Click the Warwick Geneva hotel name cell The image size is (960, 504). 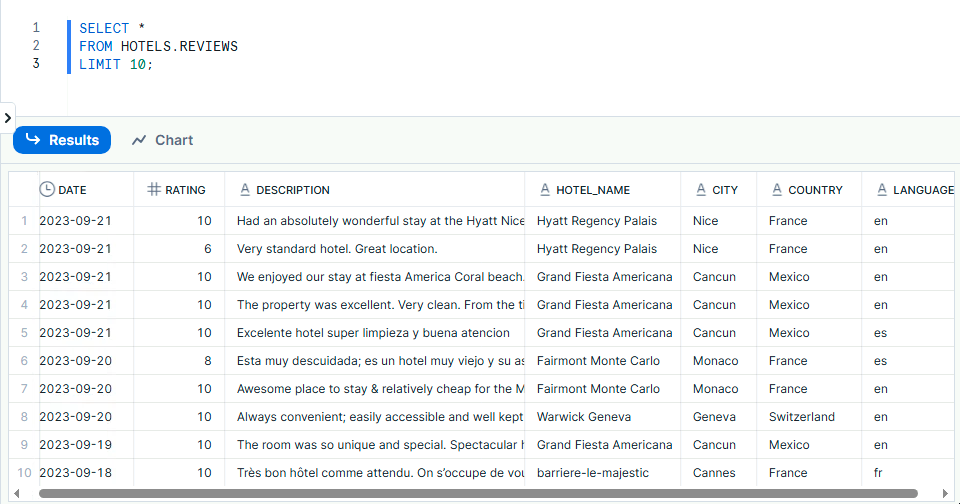click(582, 417)
